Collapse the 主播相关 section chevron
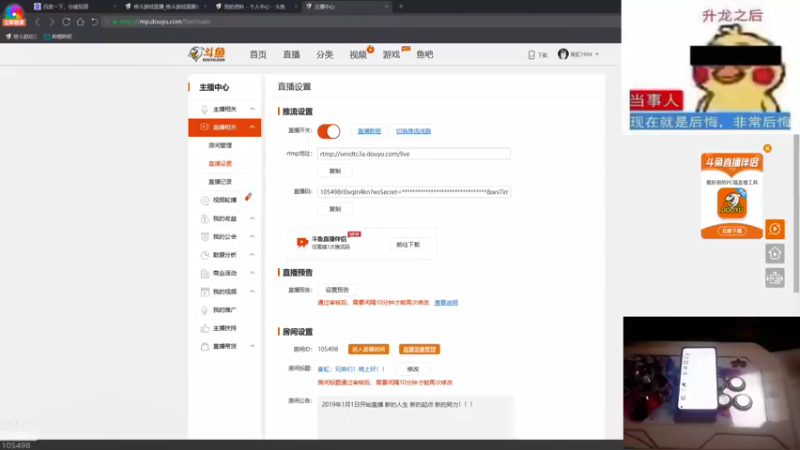The width and height of the screenshot is (800, 450). pyautogui.click(x=252, y=109)
